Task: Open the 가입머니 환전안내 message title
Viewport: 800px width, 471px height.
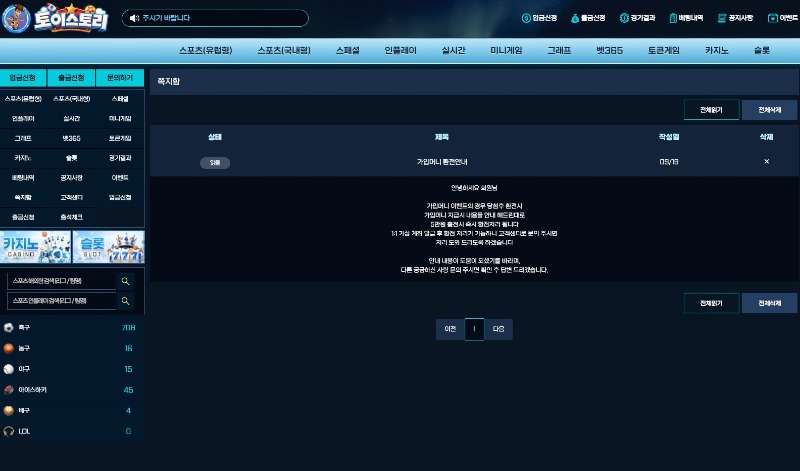Action: tap(442, 162)
